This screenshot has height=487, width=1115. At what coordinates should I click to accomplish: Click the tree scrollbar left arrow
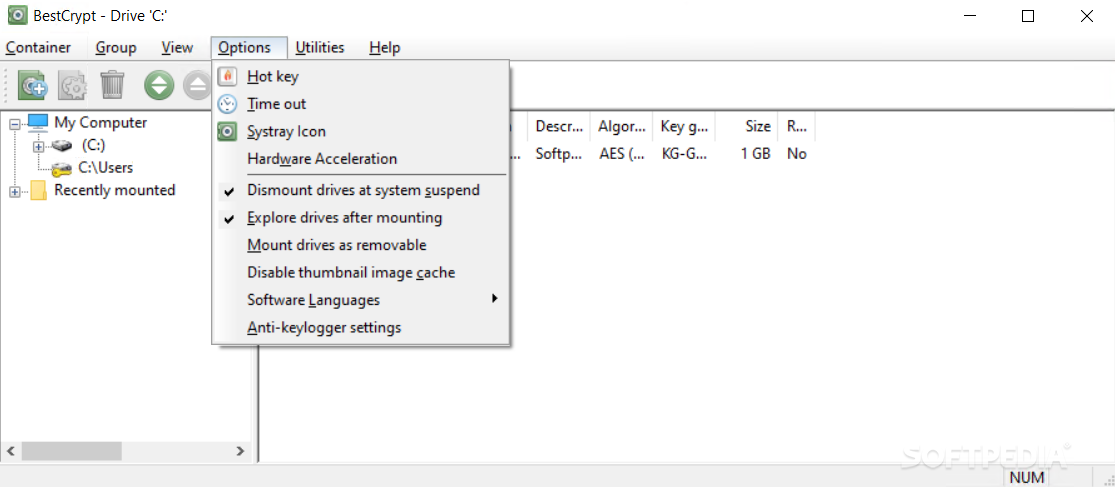point(11,451)
